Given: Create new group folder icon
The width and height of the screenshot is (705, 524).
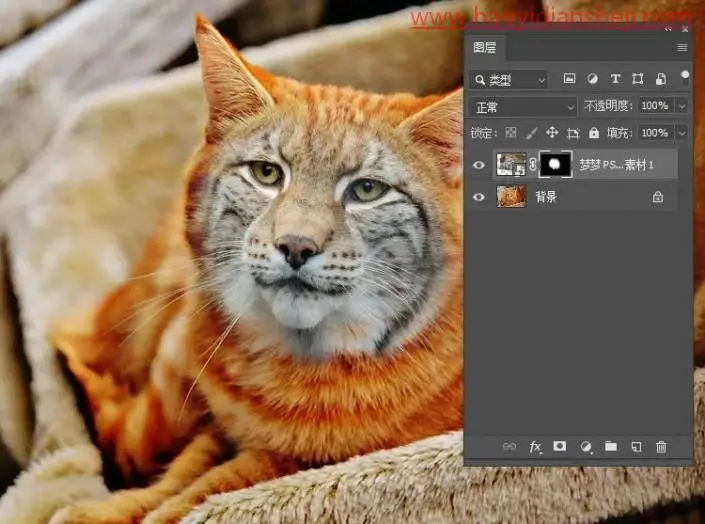Looking at the screenshot, I should click(x=611, y=446).
